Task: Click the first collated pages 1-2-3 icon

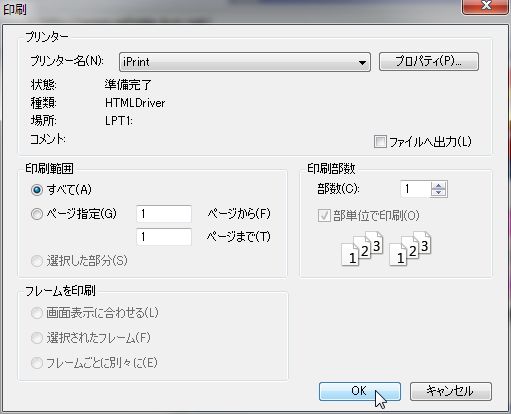Action: click(x=362, y=249)
